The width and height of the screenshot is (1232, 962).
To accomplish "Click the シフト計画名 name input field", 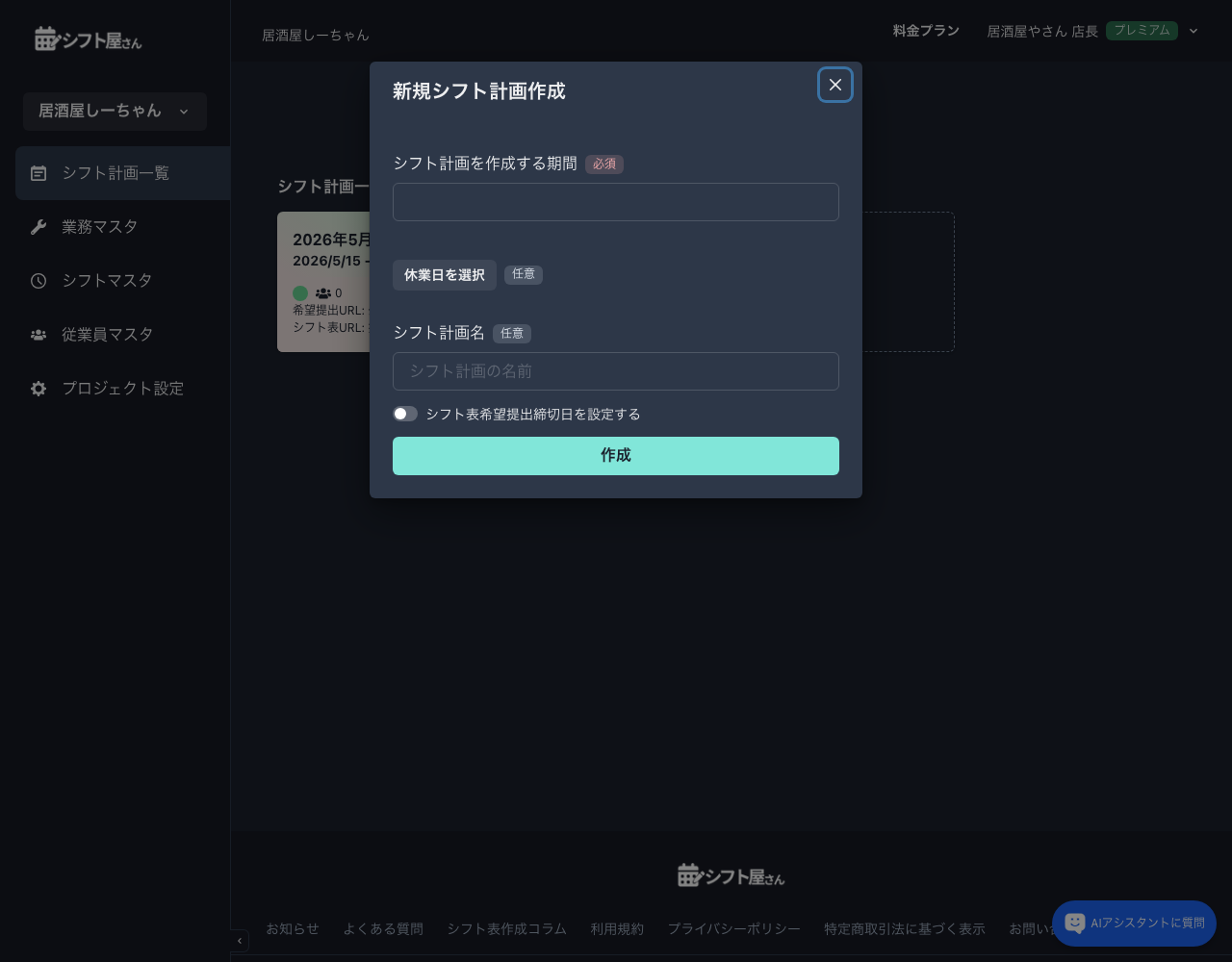I will coord(616,371).
